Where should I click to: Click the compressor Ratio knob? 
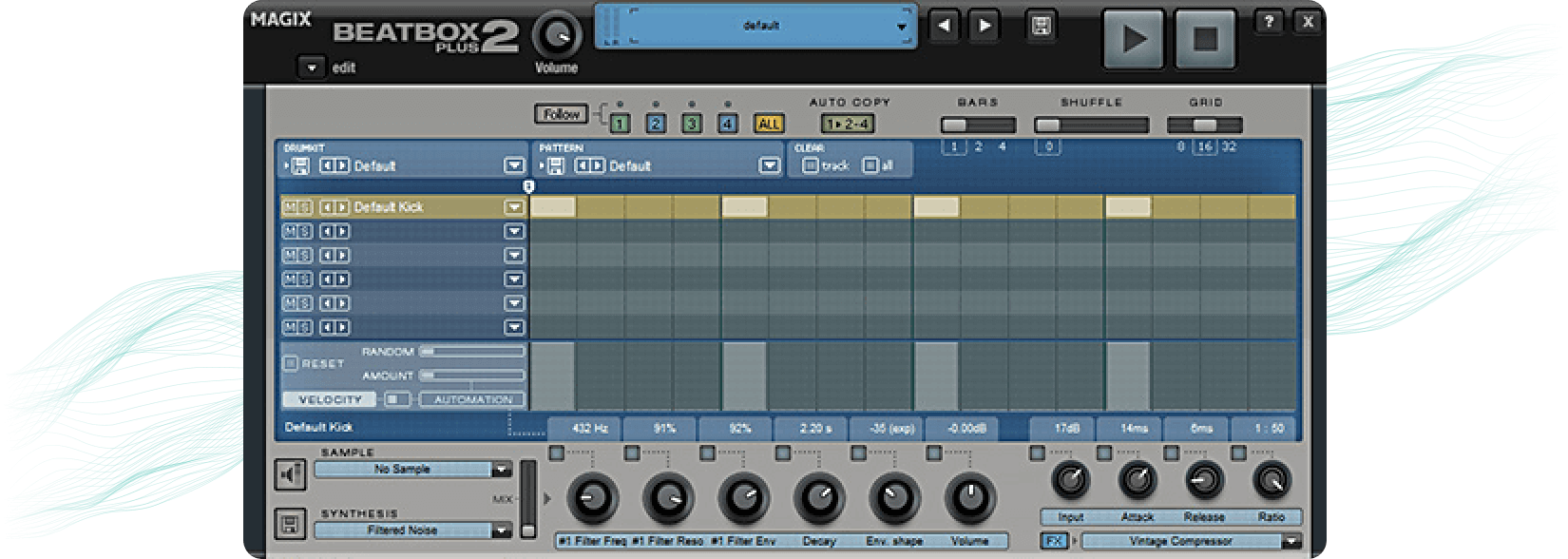click(x=1272, y=481)
